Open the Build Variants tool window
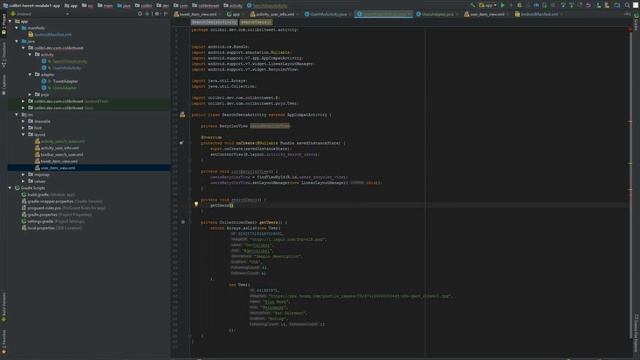640x360 pixels. pos(4,307)
